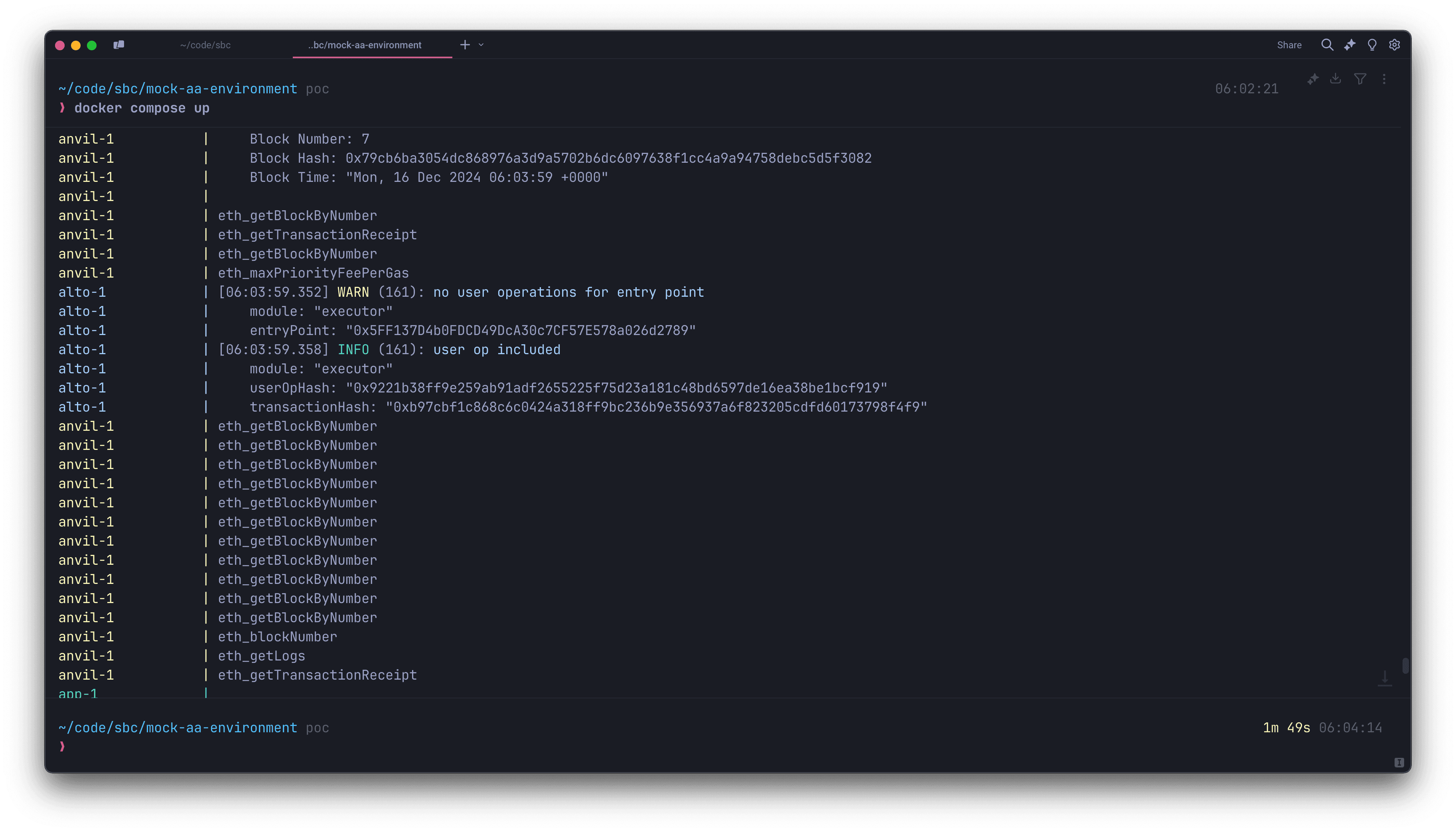This screenshot has width=1456, height=832.
Task: Attach block as AI context sparkle icon
Action: pyautogui.click(x=1312, y=79)
